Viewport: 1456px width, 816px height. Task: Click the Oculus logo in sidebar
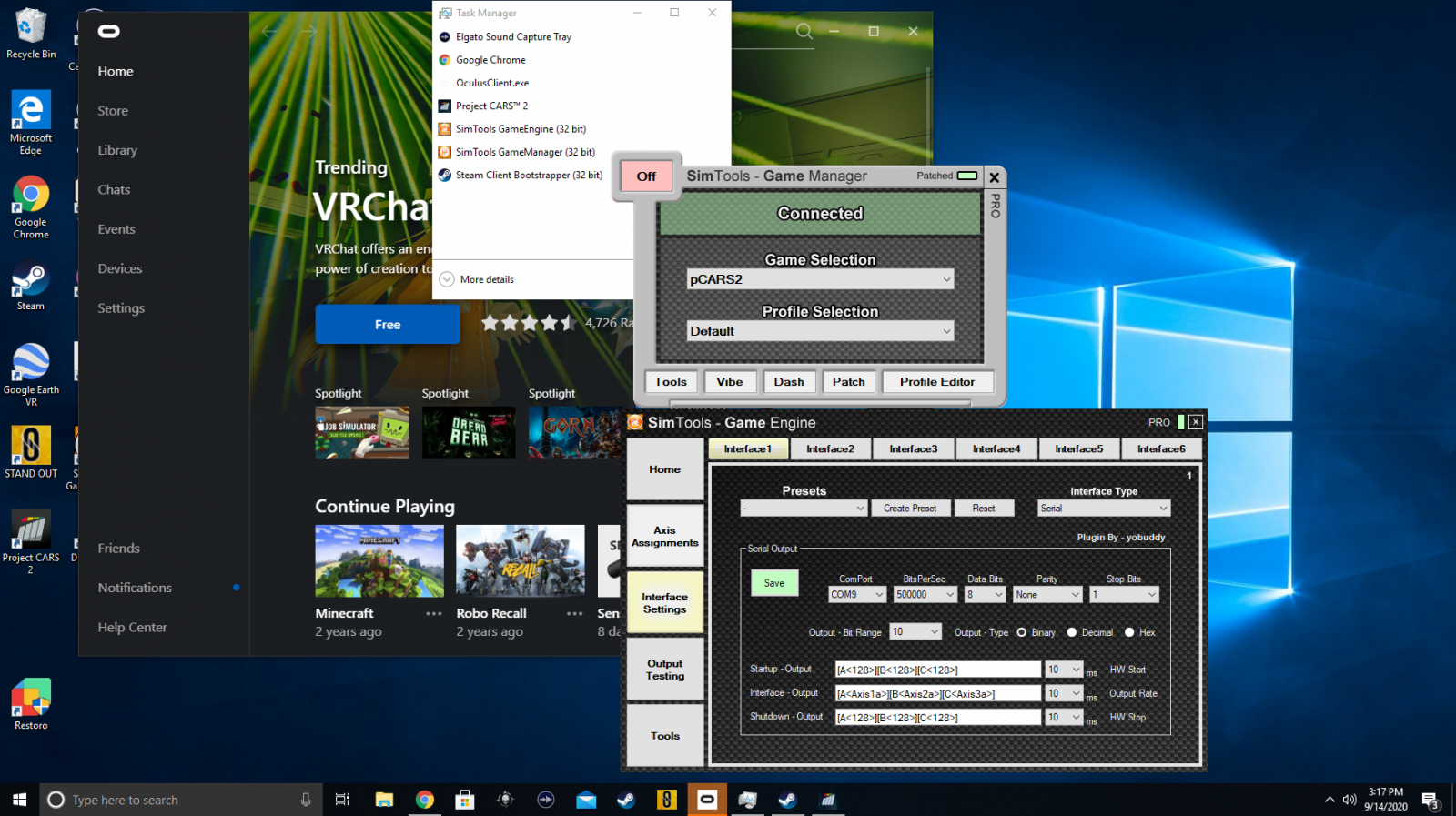click(109, 32)
